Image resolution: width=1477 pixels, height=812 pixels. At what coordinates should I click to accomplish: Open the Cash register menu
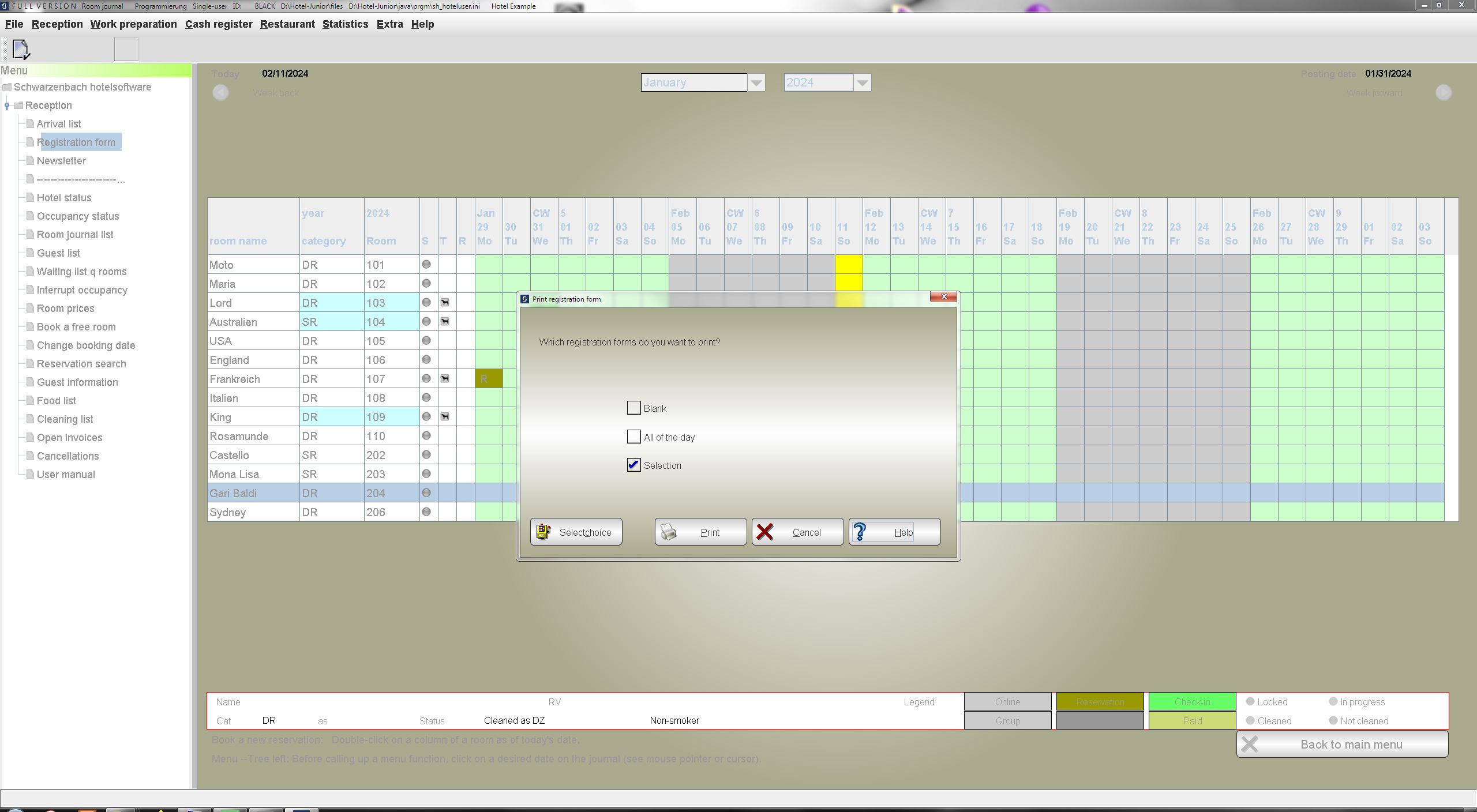(x=219, y=24)
